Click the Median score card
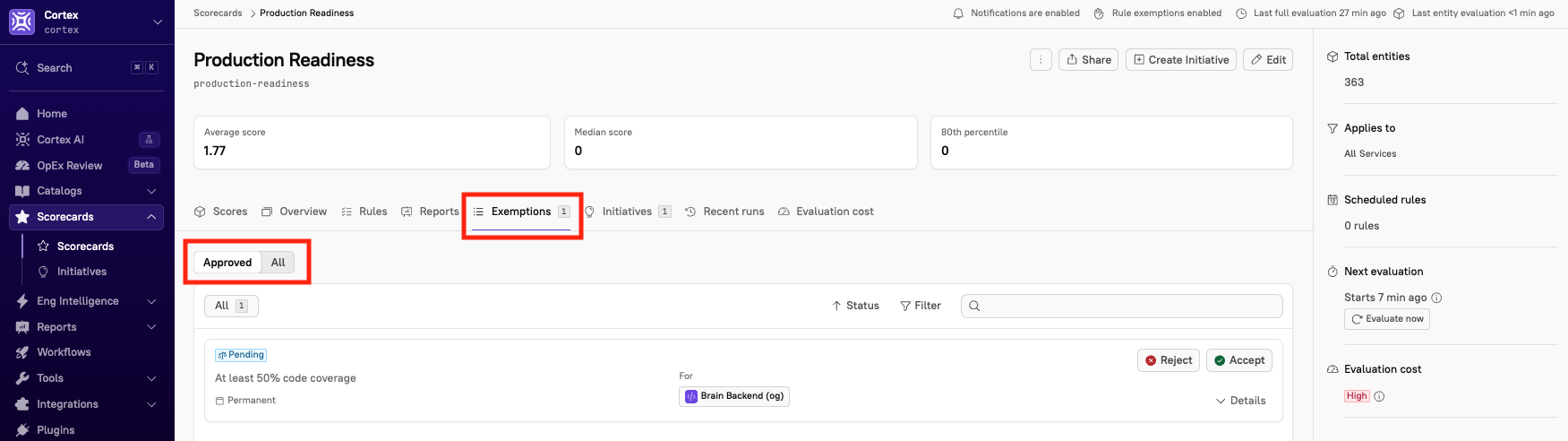This screenshot has height=441, width=1568. 741,143
